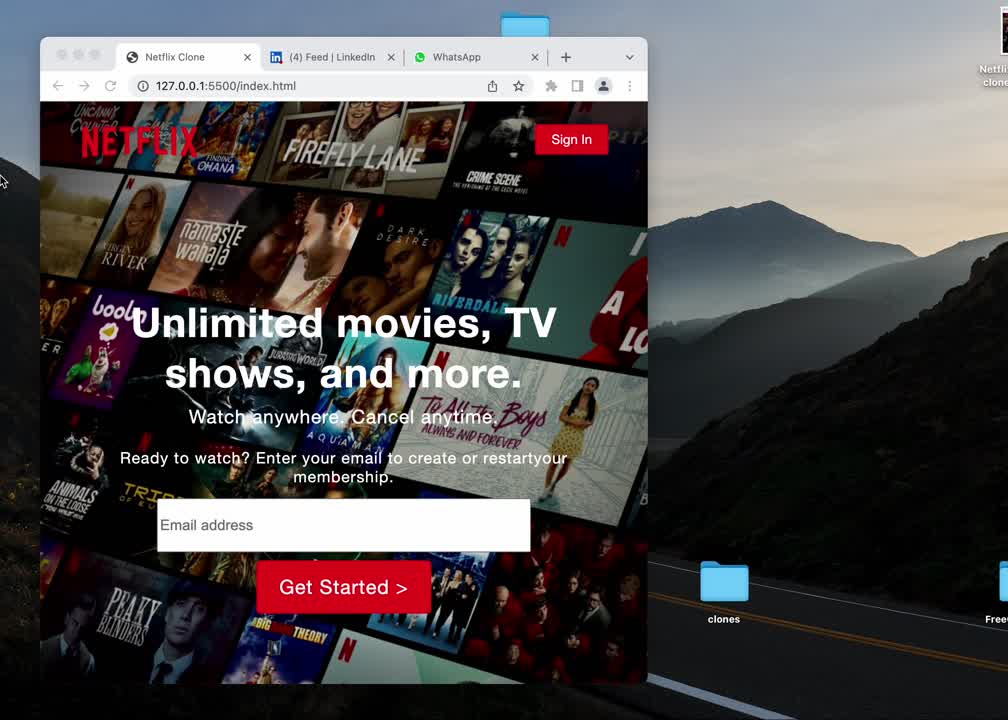Click the 'Ready to watch?' membership text
Image resolution: width=1008 pixels, height=720 pixels.
(x=344, y=467)
